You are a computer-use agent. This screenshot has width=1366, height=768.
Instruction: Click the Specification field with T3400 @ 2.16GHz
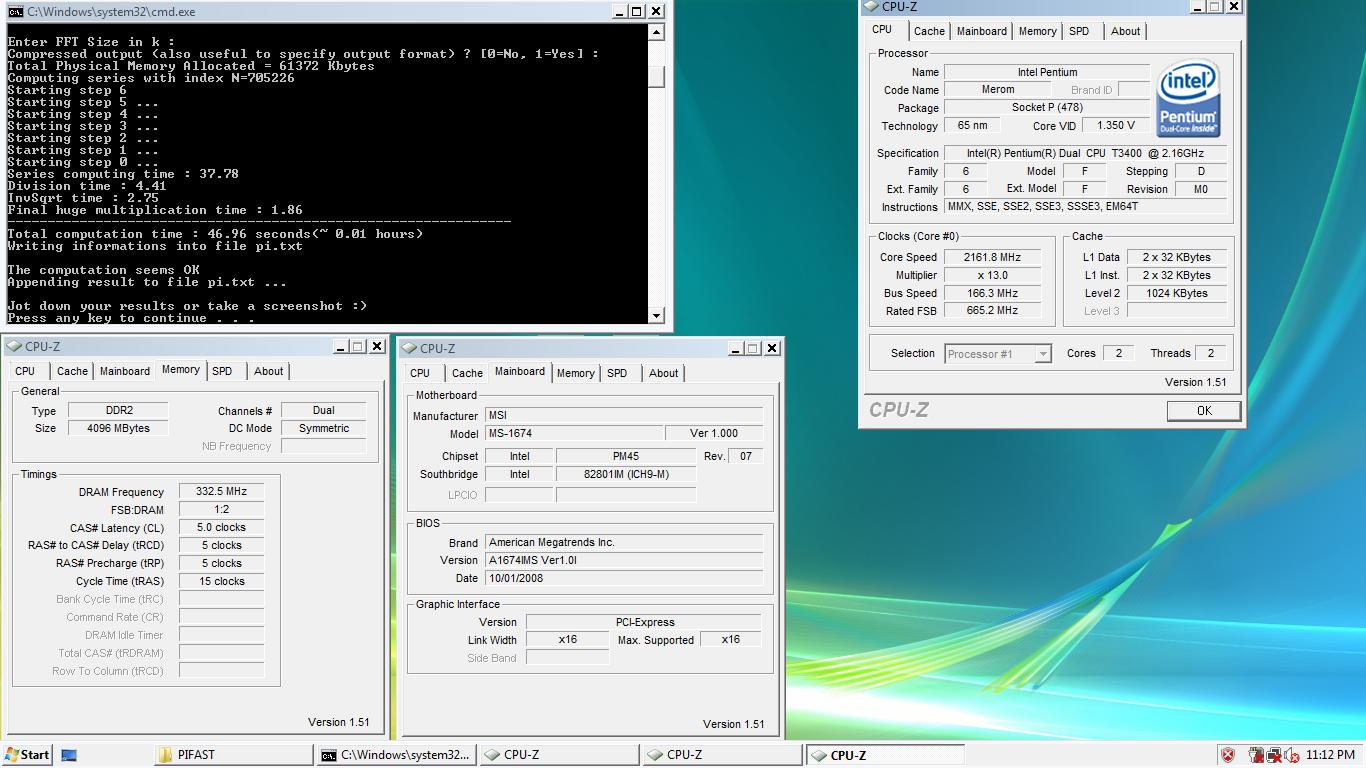tap(1085, 153)
